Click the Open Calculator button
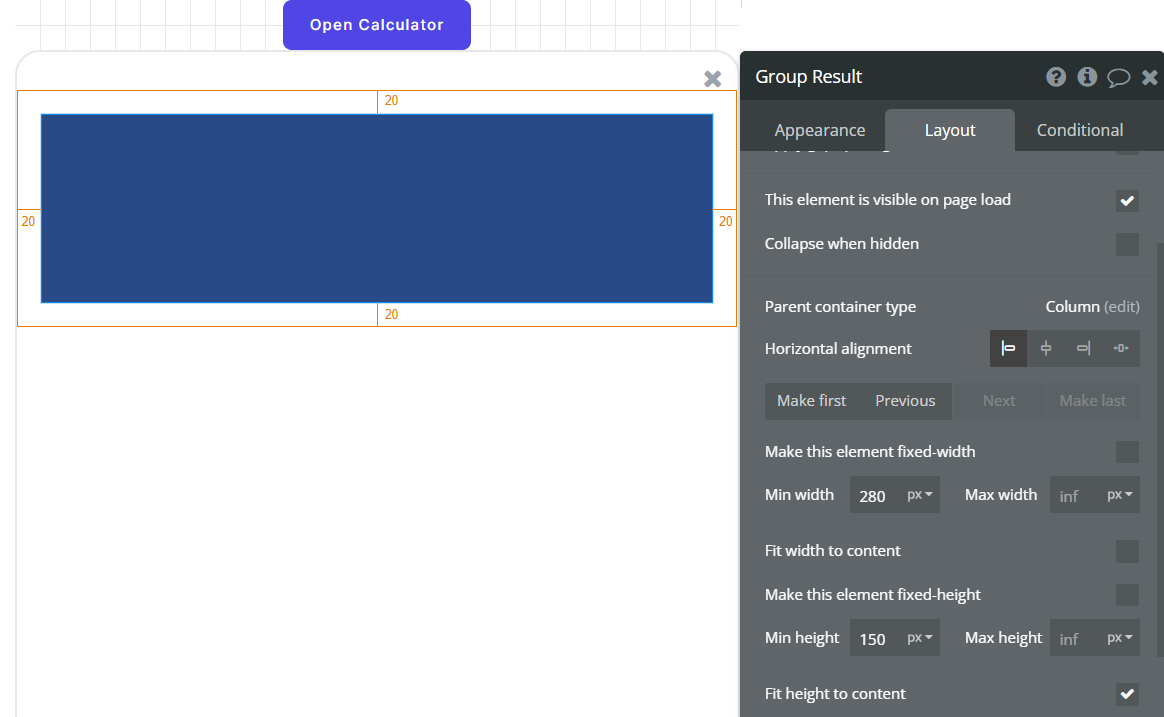The height and width of the screenshot is (717, 1164). (x=377, y=25)
